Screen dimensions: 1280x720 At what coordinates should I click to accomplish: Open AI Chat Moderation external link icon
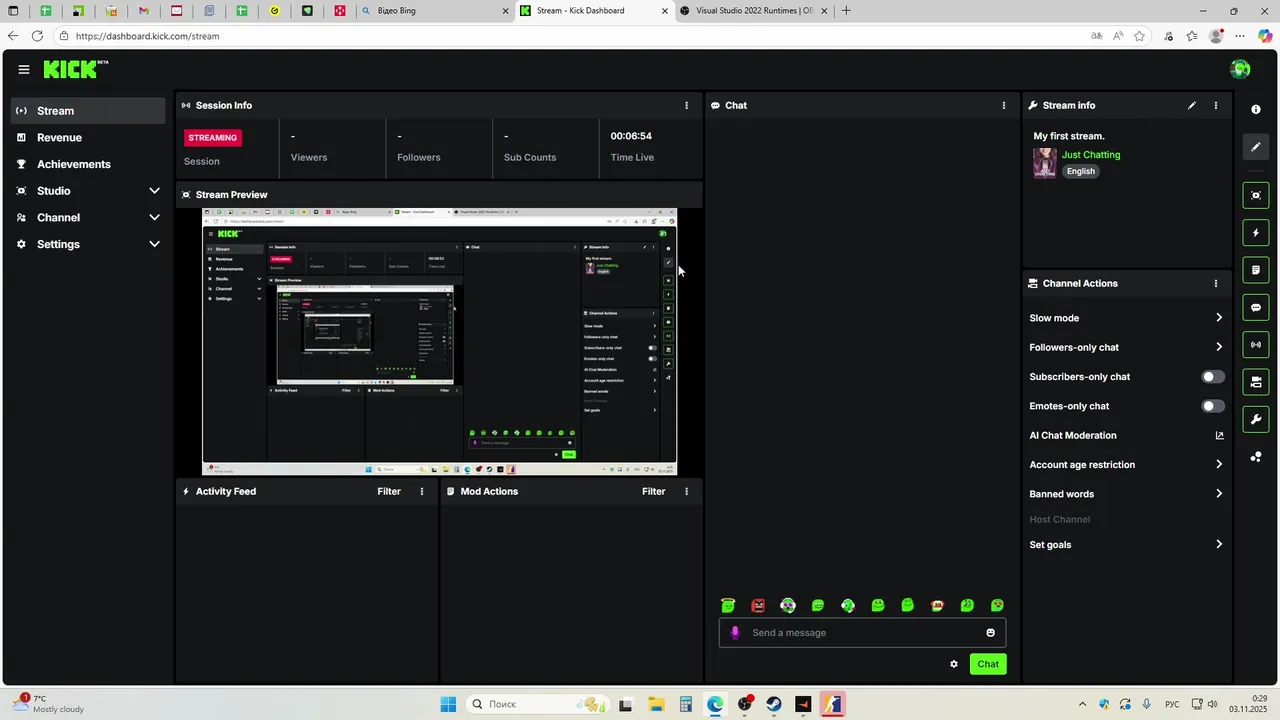(x=1219, y=435)
